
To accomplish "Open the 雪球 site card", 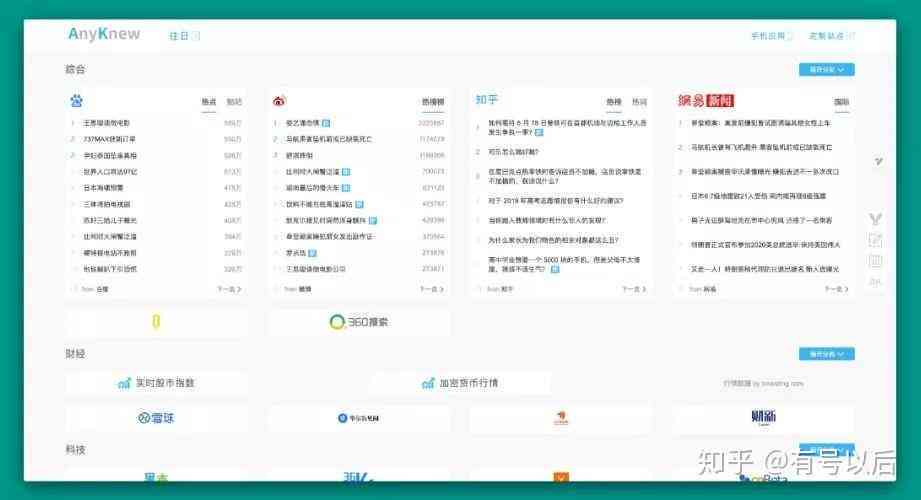I will [x=156, y=418].
